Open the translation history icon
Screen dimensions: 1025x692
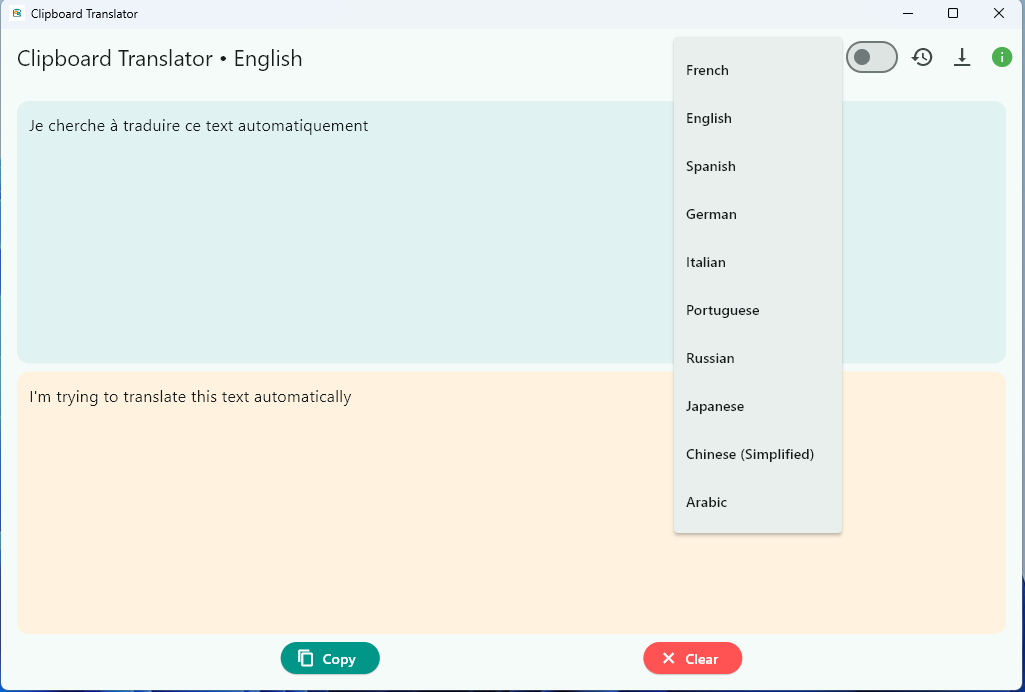pyautogui.click(x=922, y=58)
